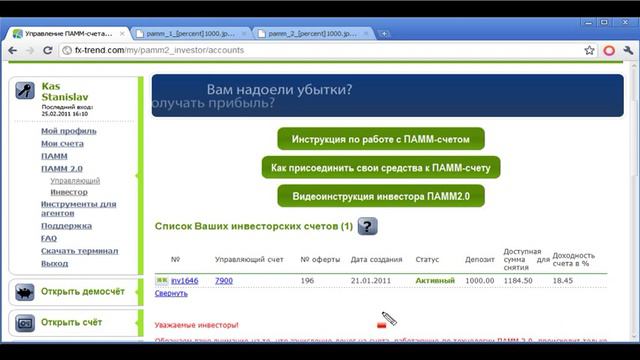This screenshot has height=360, width=640.
Task: Click the browser back arrow
Action: [13, 50]
